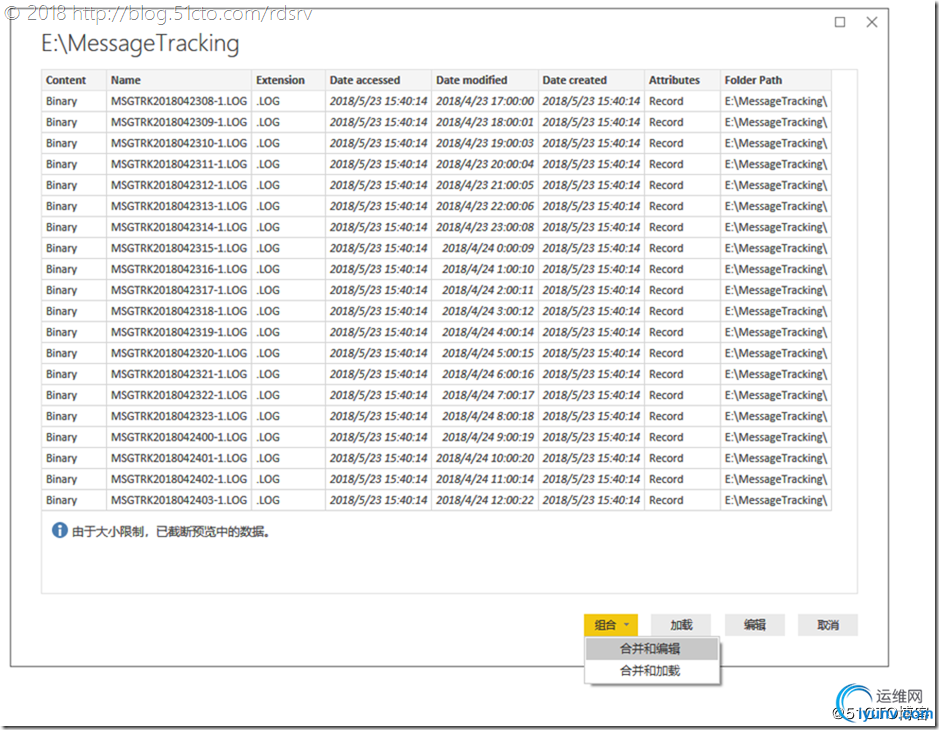Select file name MSGTRK2018042401-1.LOG
939x730 pixels.
tap(178, 458)
